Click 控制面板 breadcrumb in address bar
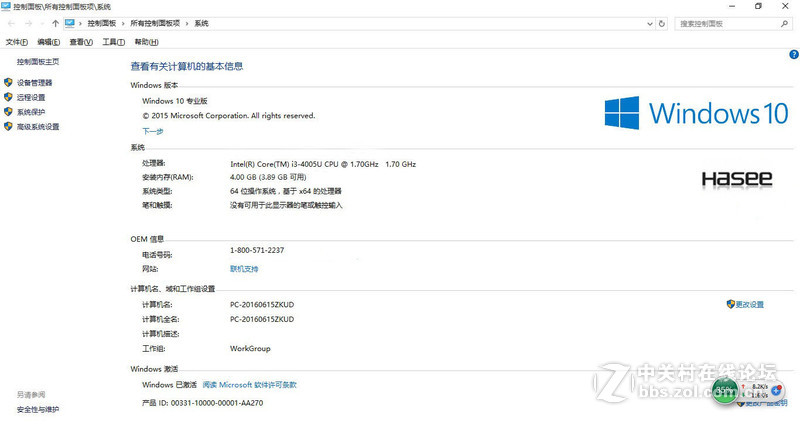 point(102,23)
